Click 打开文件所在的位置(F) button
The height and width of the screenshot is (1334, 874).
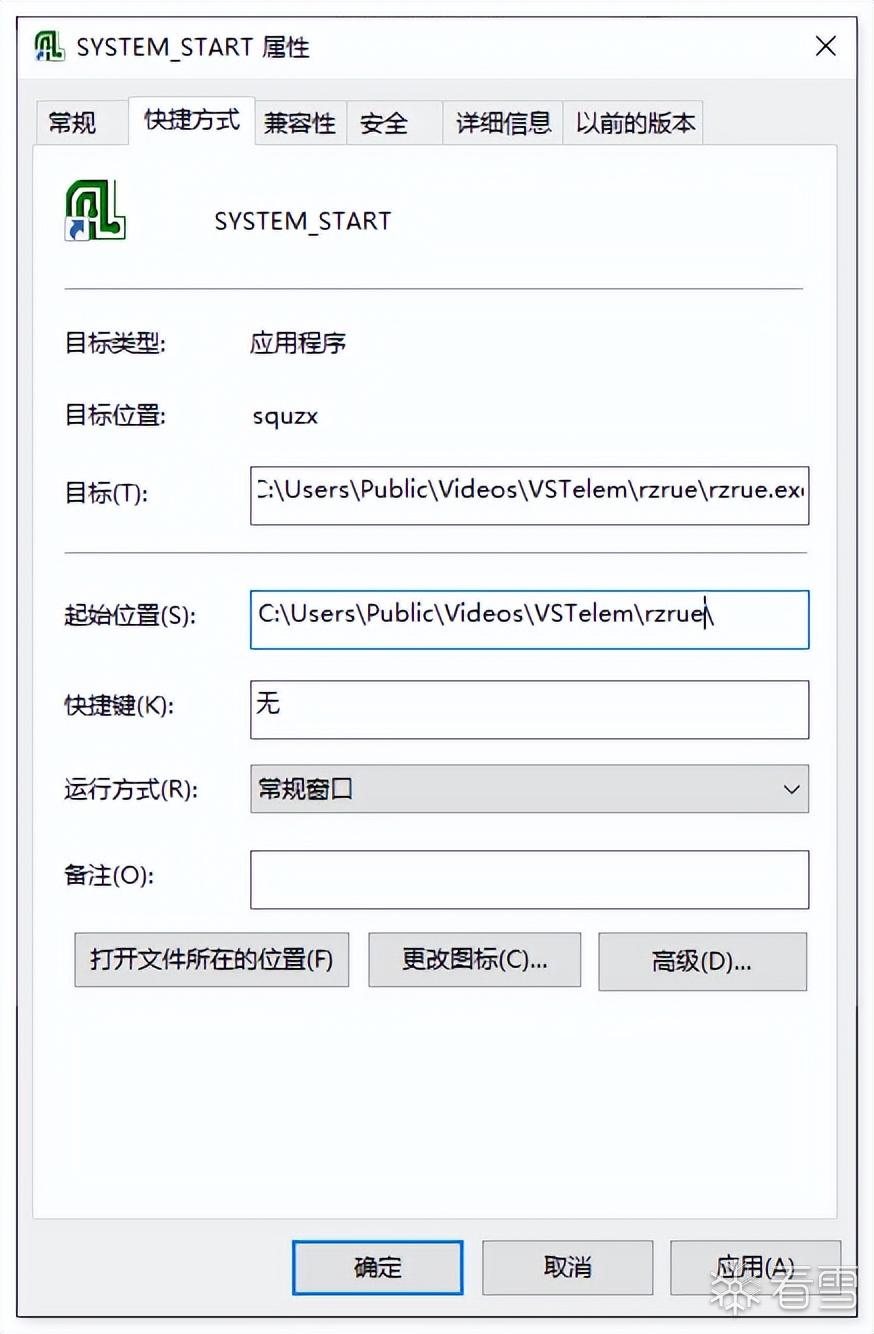click(x=212, y=960)
